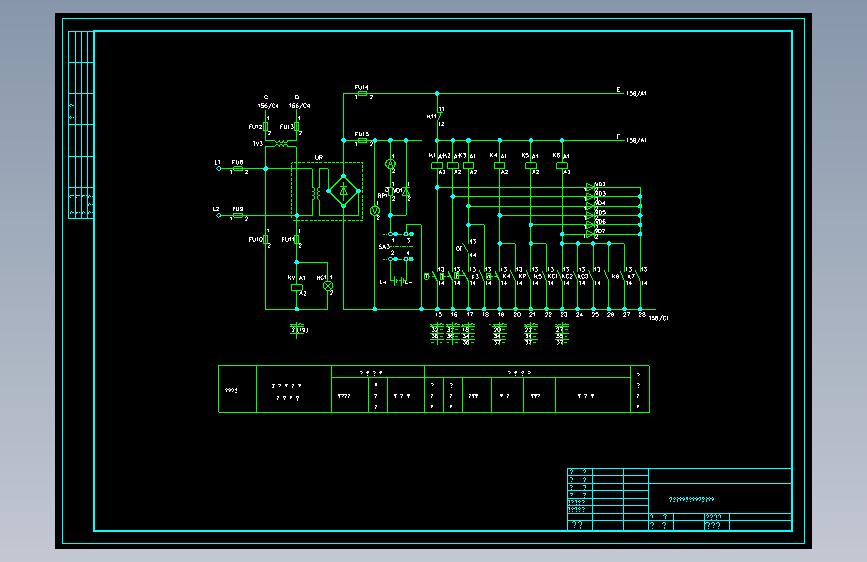Click the F bus label at line end
The width and height of the screenshot is (867, 562).
tap(619, 136)
